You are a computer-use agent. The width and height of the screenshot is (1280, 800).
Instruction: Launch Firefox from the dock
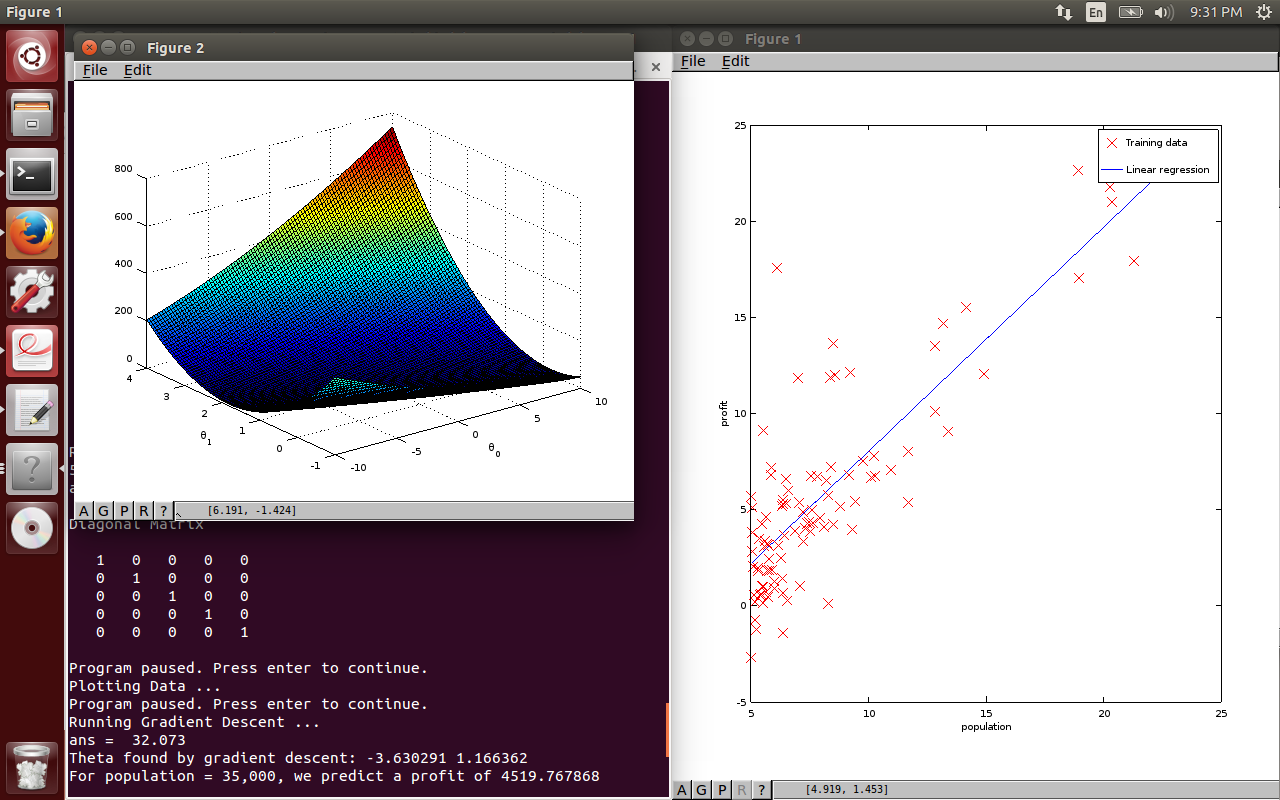point(31,230)
